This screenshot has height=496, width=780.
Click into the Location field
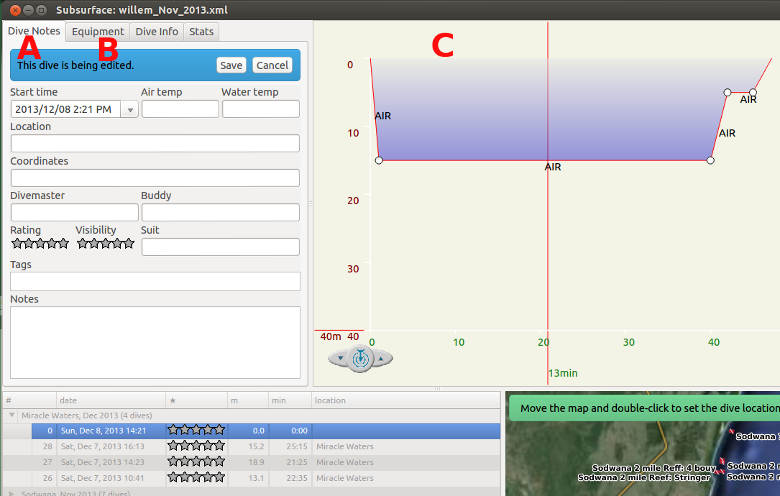tap(155, 143)
